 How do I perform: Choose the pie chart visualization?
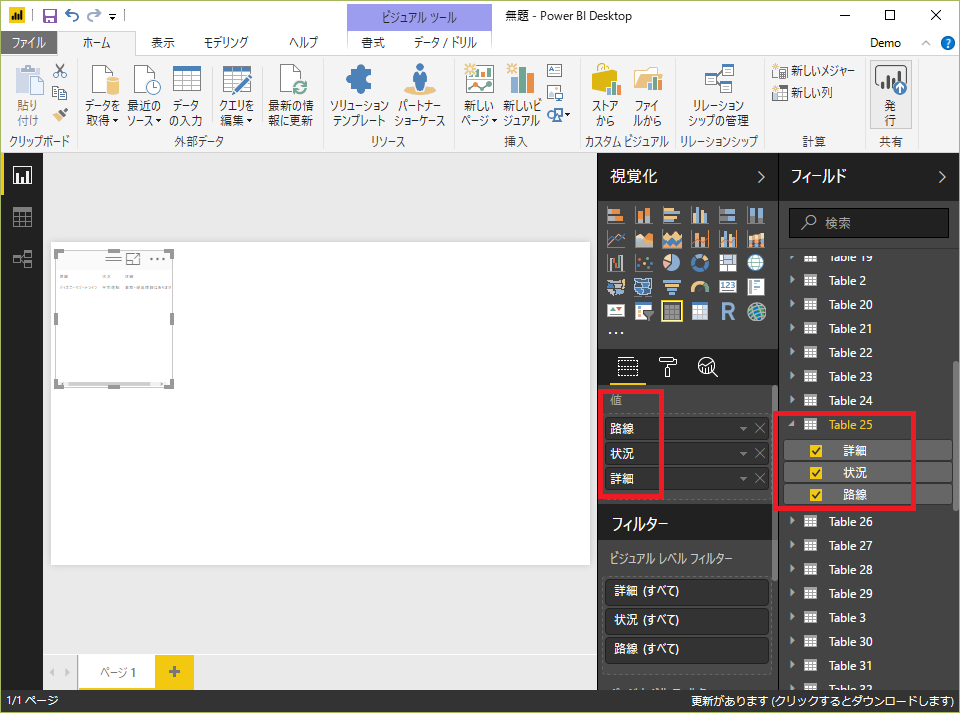pos(672,263)
